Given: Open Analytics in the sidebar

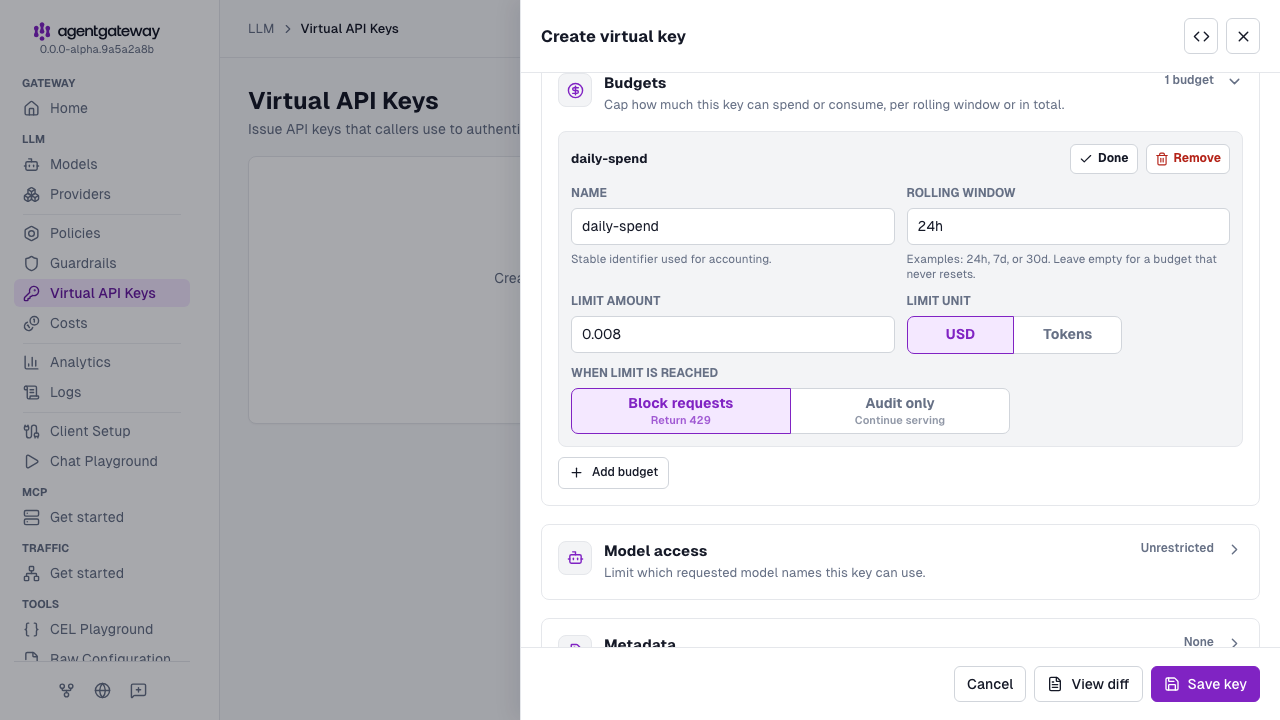Looking at the screenshot, I should [101, 362].
